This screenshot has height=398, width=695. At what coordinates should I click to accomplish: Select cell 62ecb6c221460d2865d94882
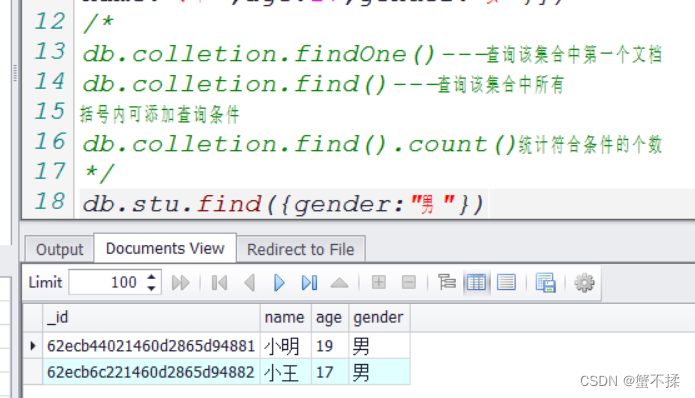pyautogui.click(x=151, y=372)
